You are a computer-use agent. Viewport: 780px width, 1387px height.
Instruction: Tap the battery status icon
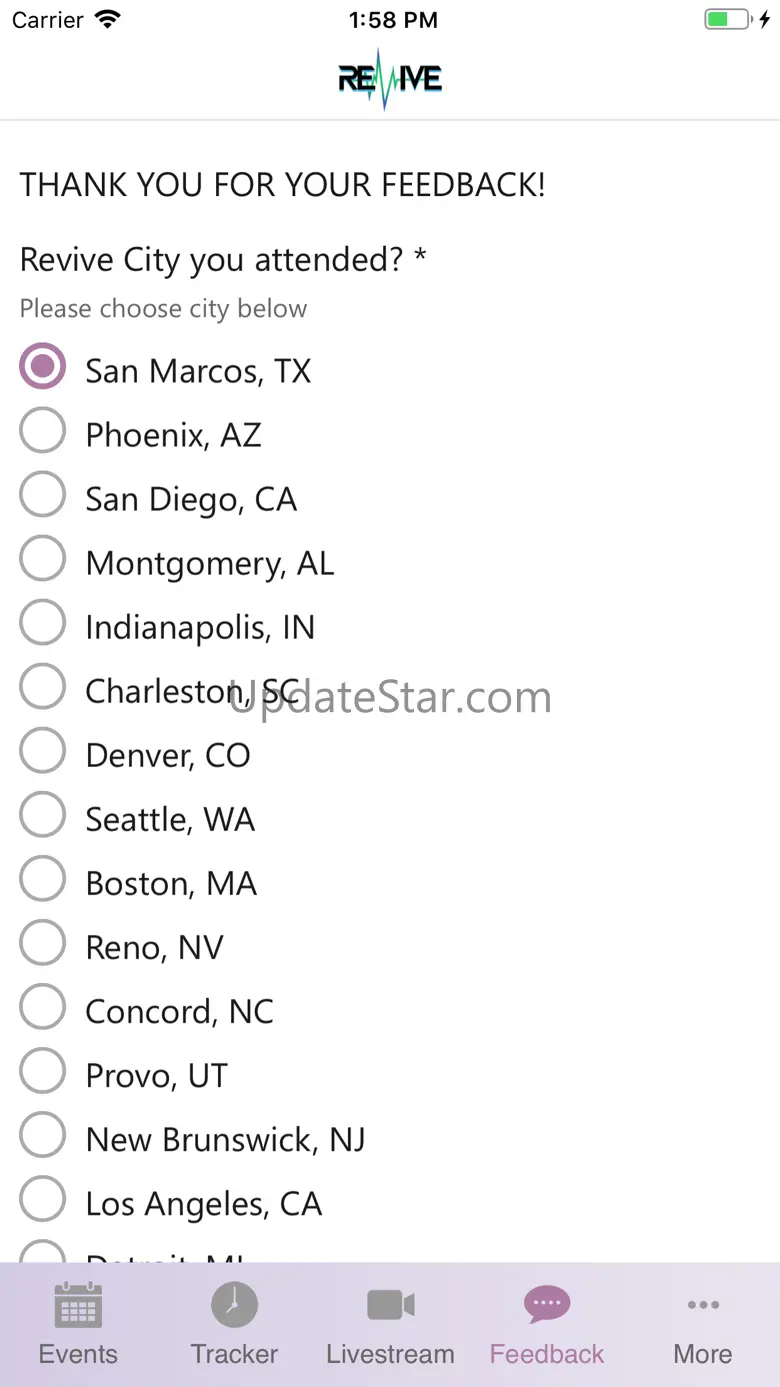point(727,20)
